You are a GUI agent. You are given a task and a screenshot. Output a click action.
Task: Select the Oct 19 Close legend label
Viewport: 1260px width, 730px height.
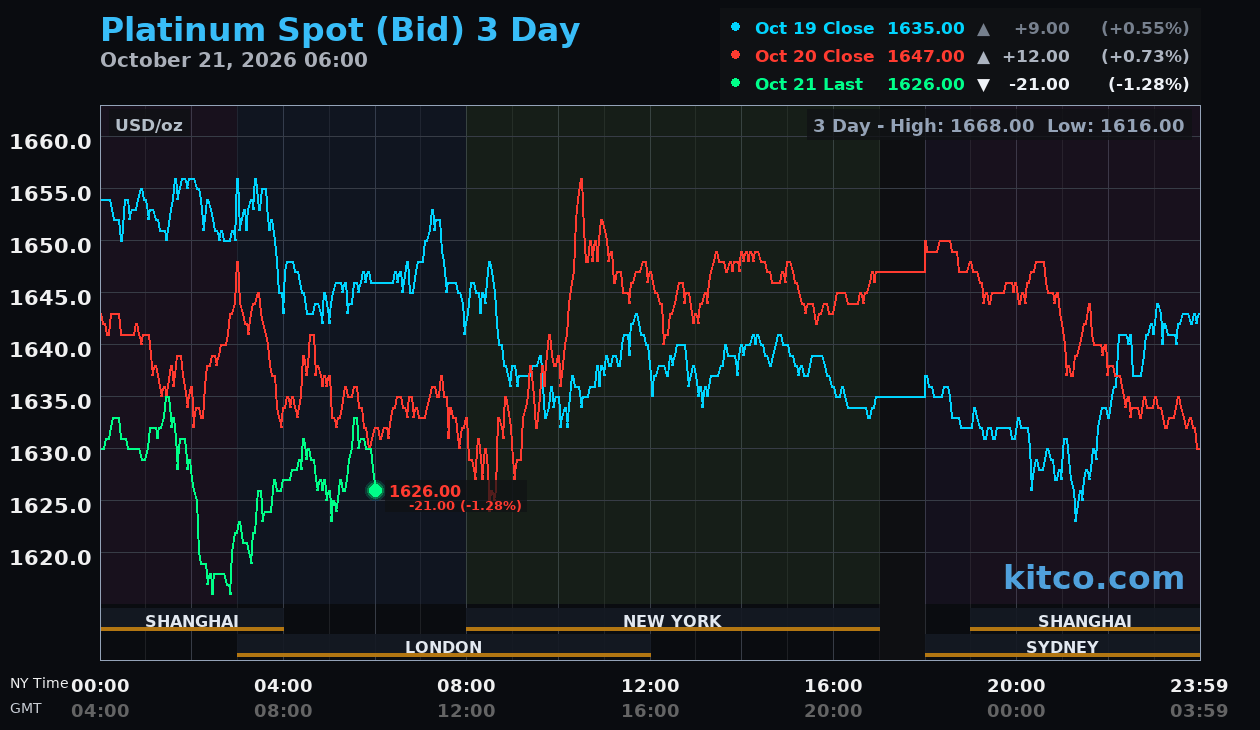click(x=814, y=28)
